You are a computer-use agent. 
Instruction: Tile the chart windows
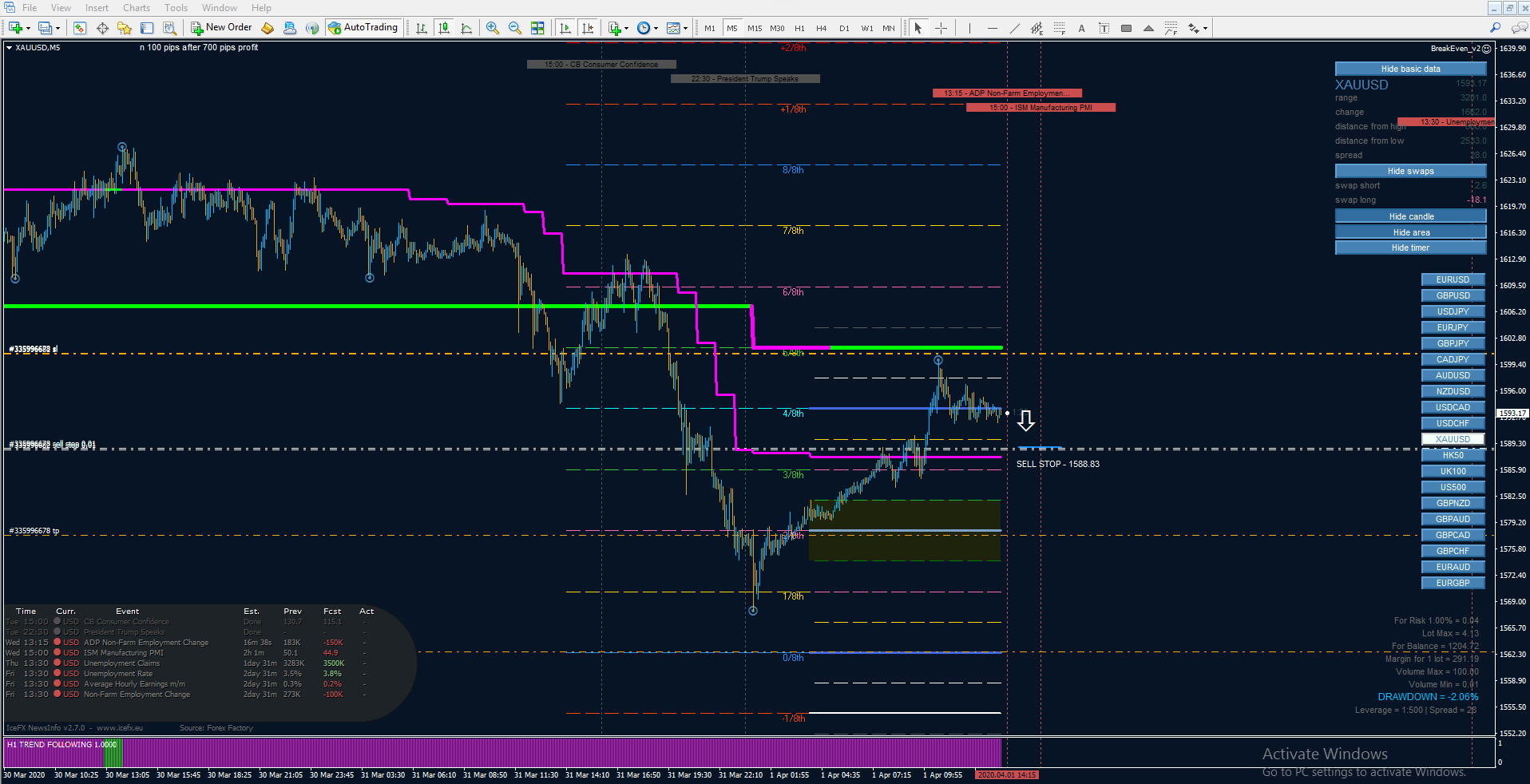pos(537,28)
